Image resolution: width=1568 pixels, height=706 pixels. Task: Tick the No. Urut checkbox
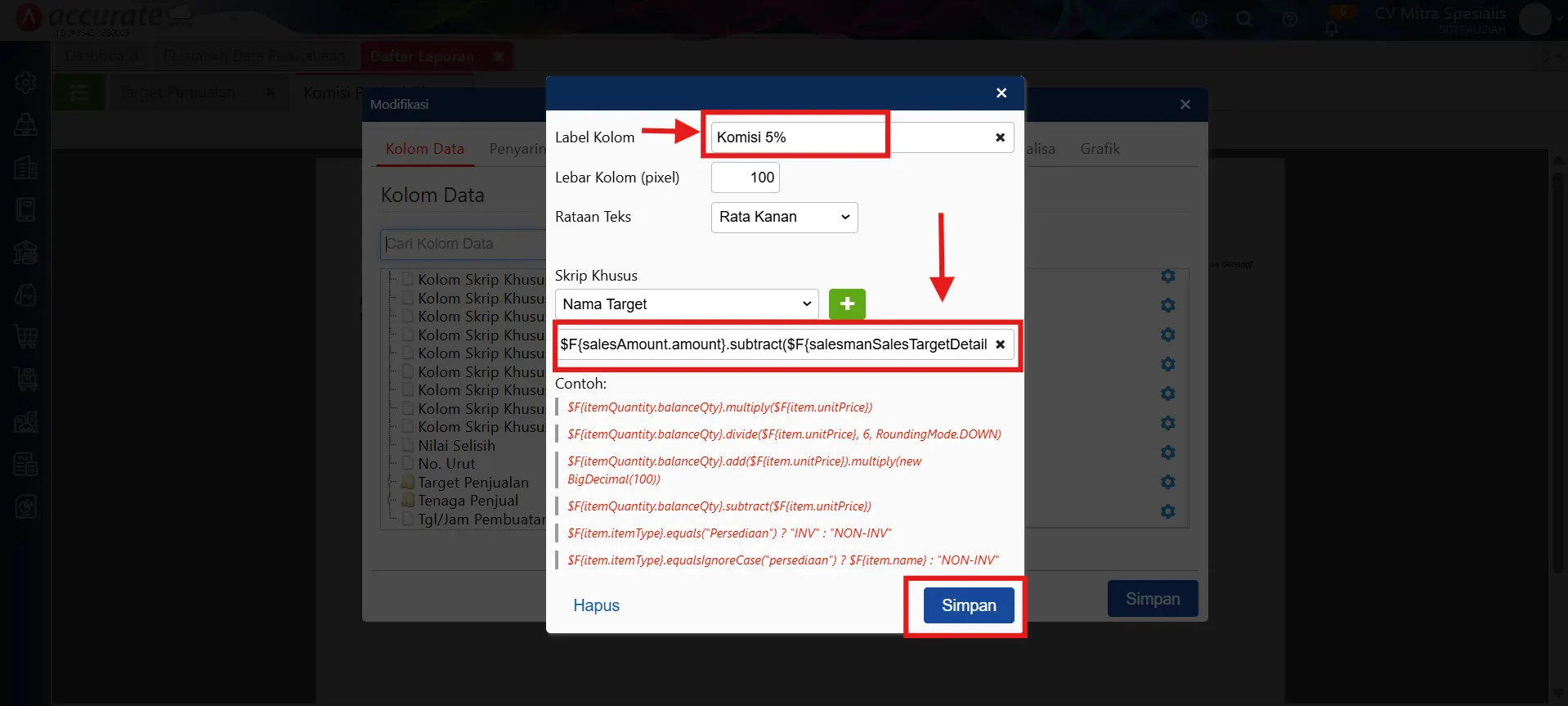click(408, 464)
